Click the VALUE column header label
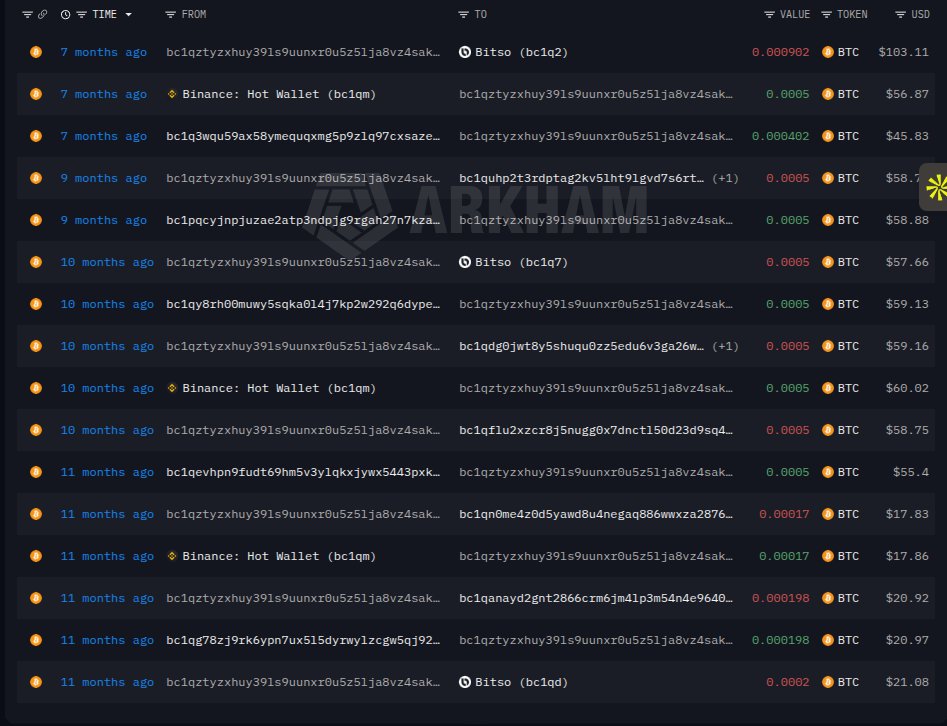This screenshot has height=726, width=947. [795, 14]
